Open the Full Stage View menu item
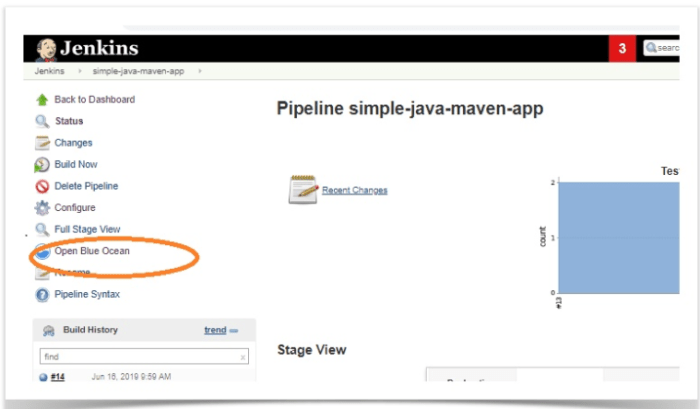The image size is (700, 409). tap(87, 230)
